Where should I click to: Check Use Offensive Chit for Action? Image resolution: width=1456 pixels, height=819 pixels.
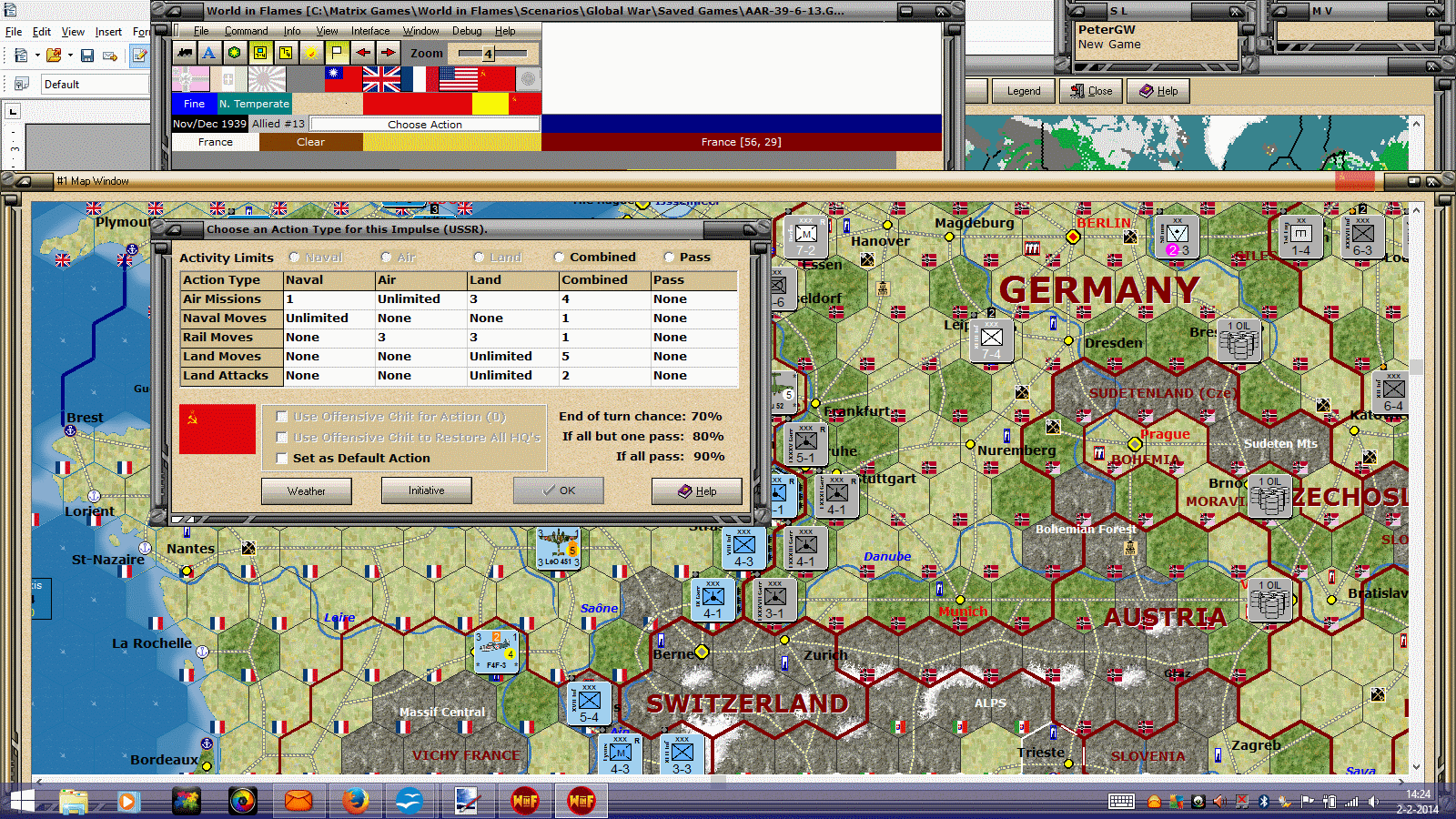click(x=282, y=417)
